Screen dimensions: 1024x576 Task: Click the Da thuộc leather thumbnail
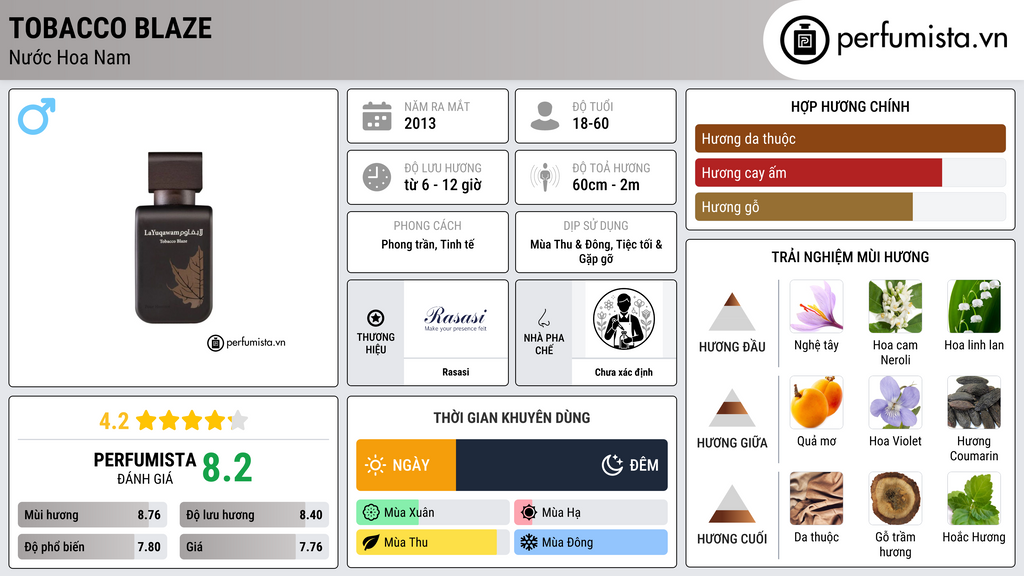(x=816, y=499)
